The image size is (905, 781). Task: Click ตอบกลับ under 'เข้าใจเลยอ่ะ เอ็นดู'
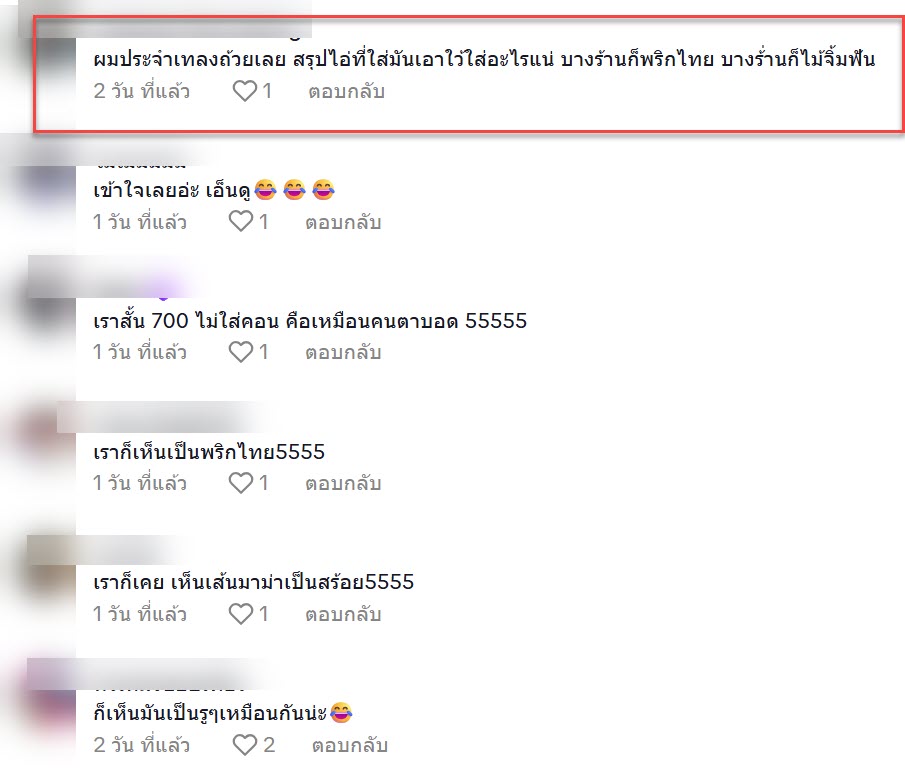point(343,222)
